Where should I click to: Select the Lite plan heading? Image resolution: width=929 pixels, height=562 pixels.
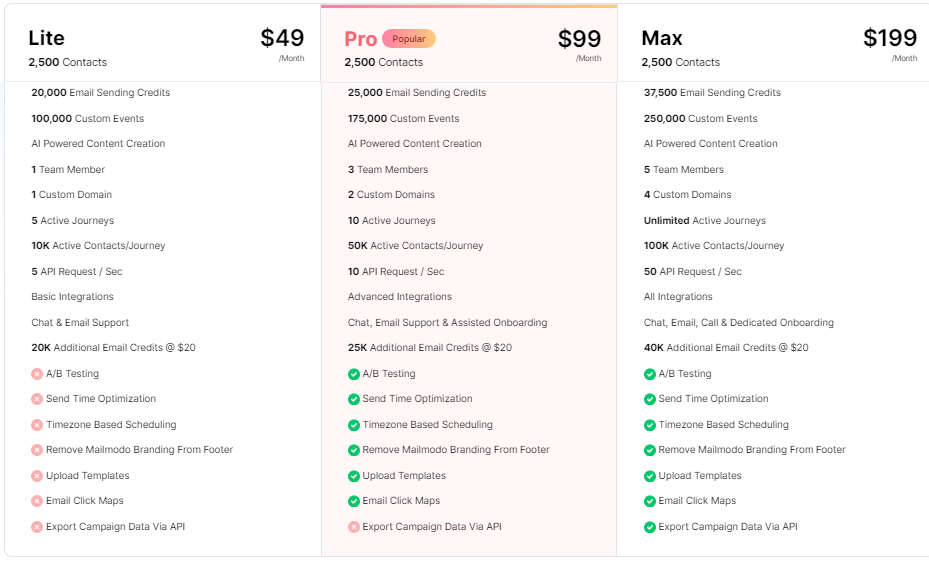click(46, 38)
